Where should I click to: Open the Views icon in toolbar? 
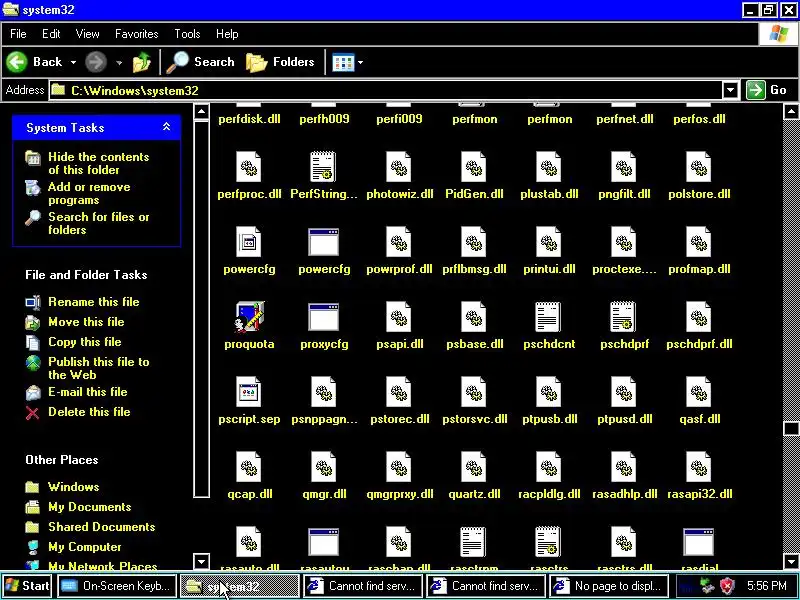tap(343, 63)
